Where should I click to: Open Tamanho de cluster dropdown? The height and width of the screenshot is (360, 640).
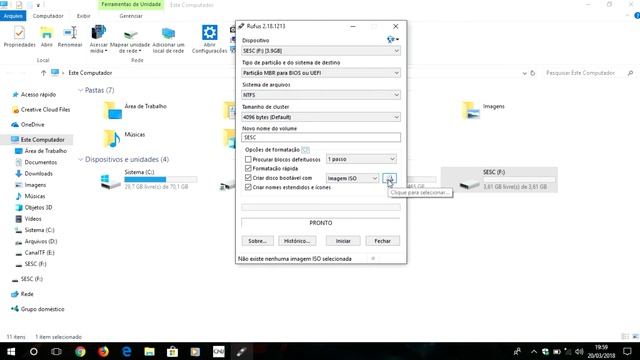pos(321,117)
